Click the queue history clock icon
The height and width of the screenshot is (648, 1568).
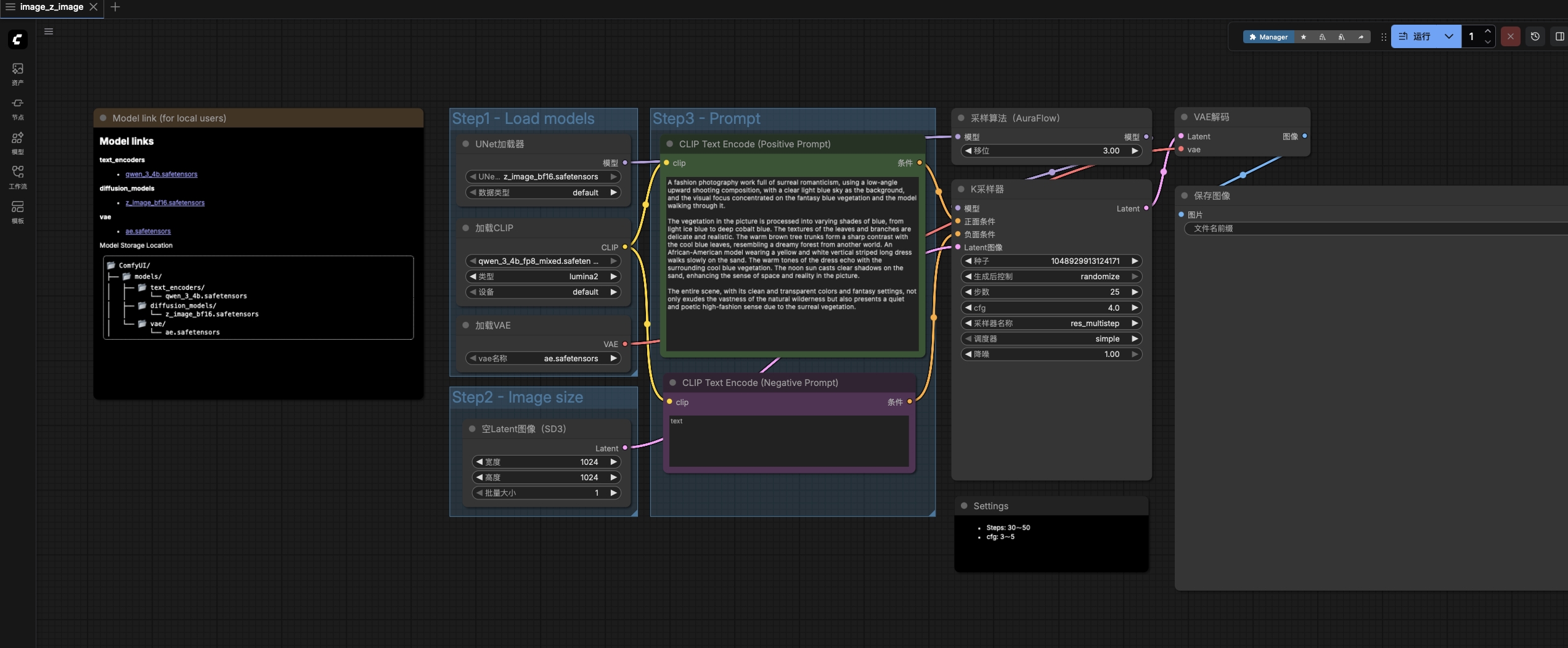(1535, 37)
